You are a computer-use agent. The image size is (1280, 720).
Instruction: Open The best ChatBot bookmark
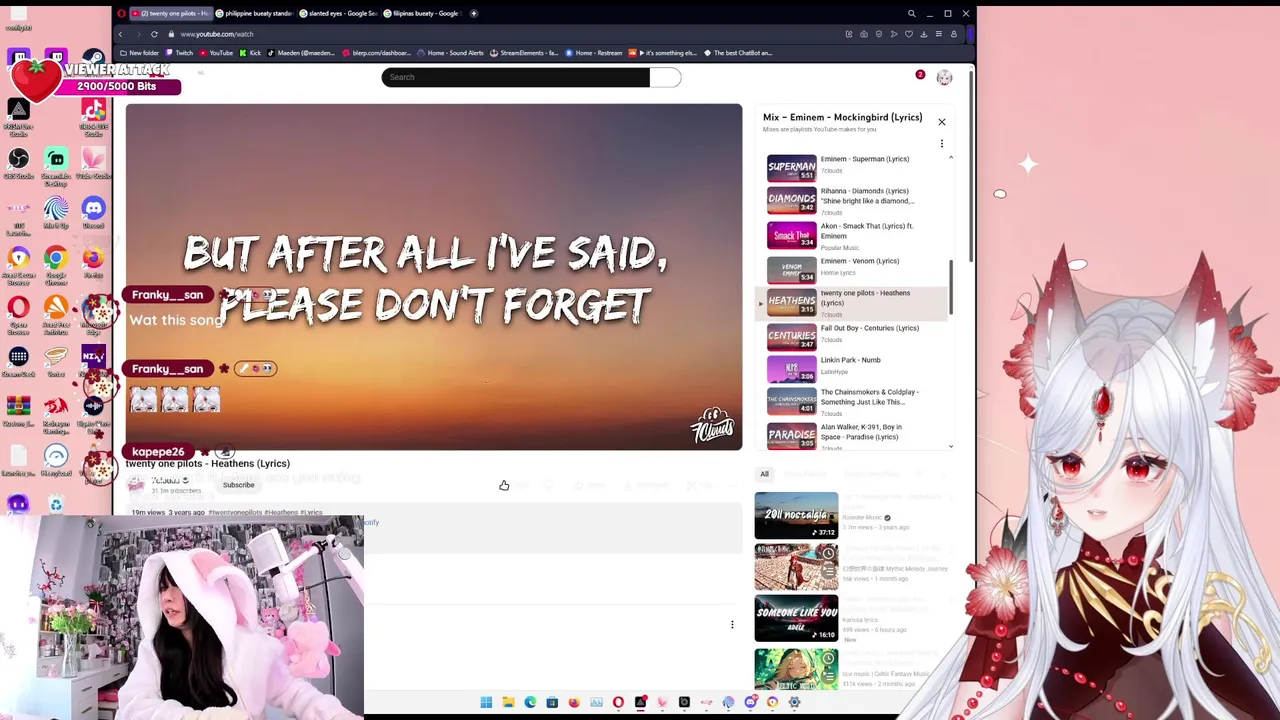pyautogui.click(x=738, y=53)
